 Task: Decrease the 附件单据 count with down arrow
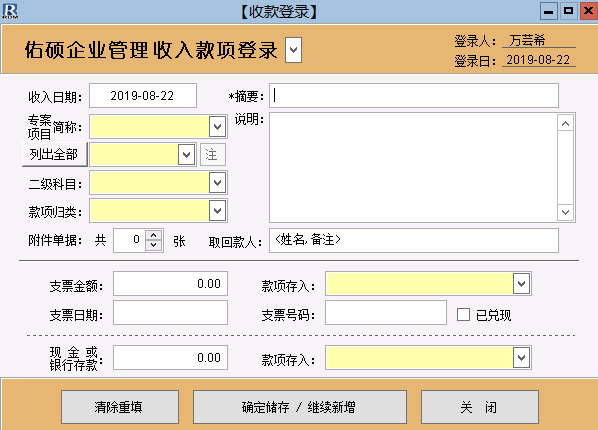154,245
